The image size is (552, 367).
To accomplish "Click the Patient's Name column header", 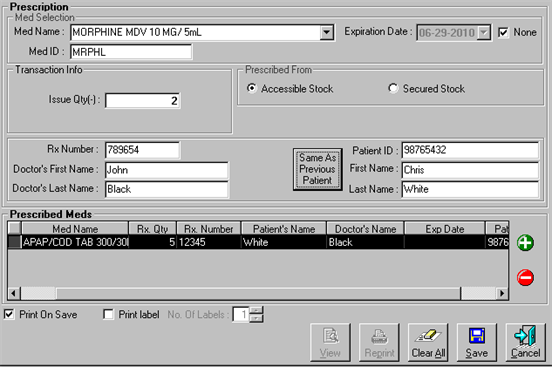I will pos(284,229).
